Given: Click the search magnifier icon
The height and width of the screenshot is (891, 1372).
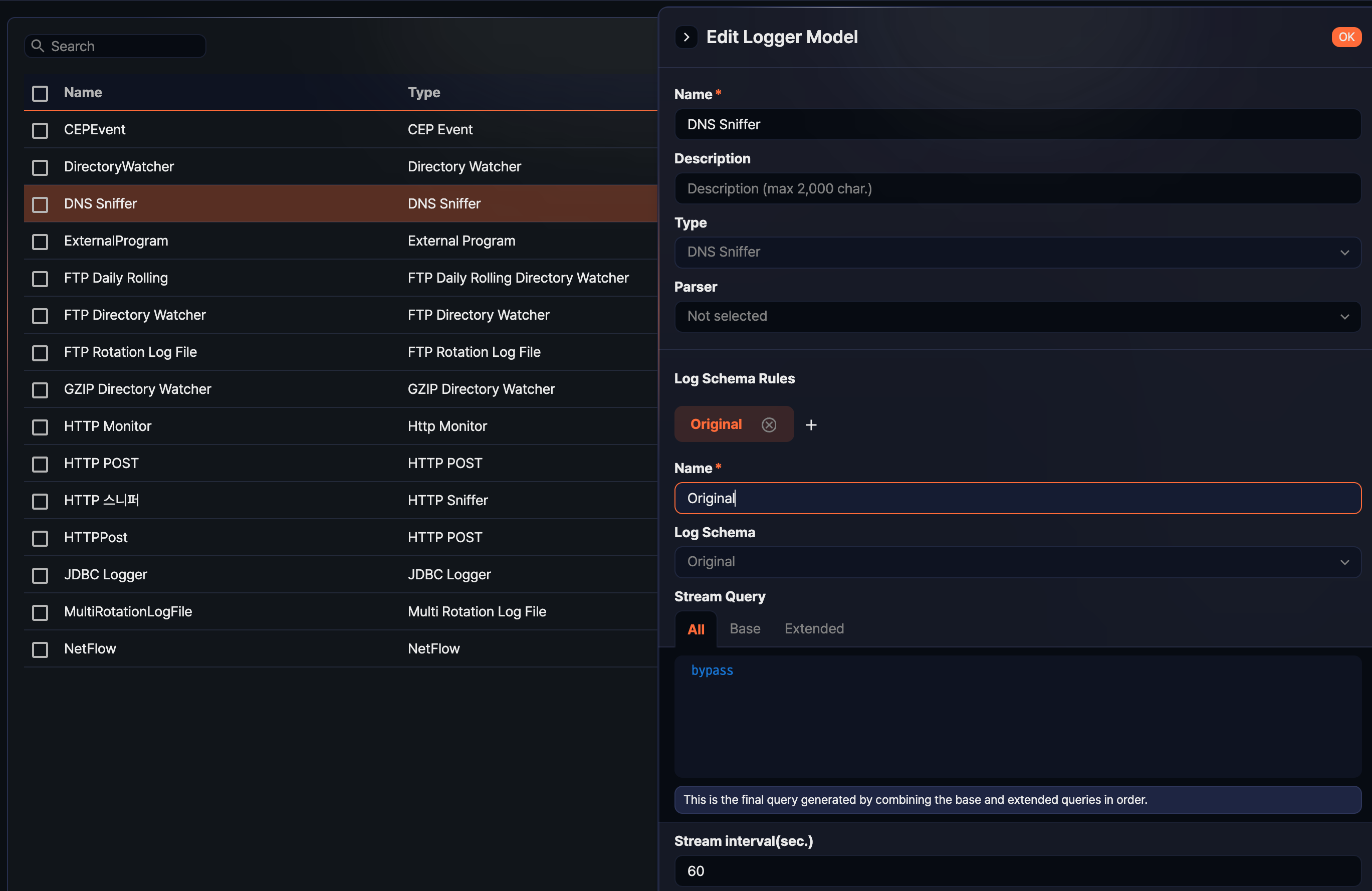Looking at the screenshot, I should [x=38, y=46].
